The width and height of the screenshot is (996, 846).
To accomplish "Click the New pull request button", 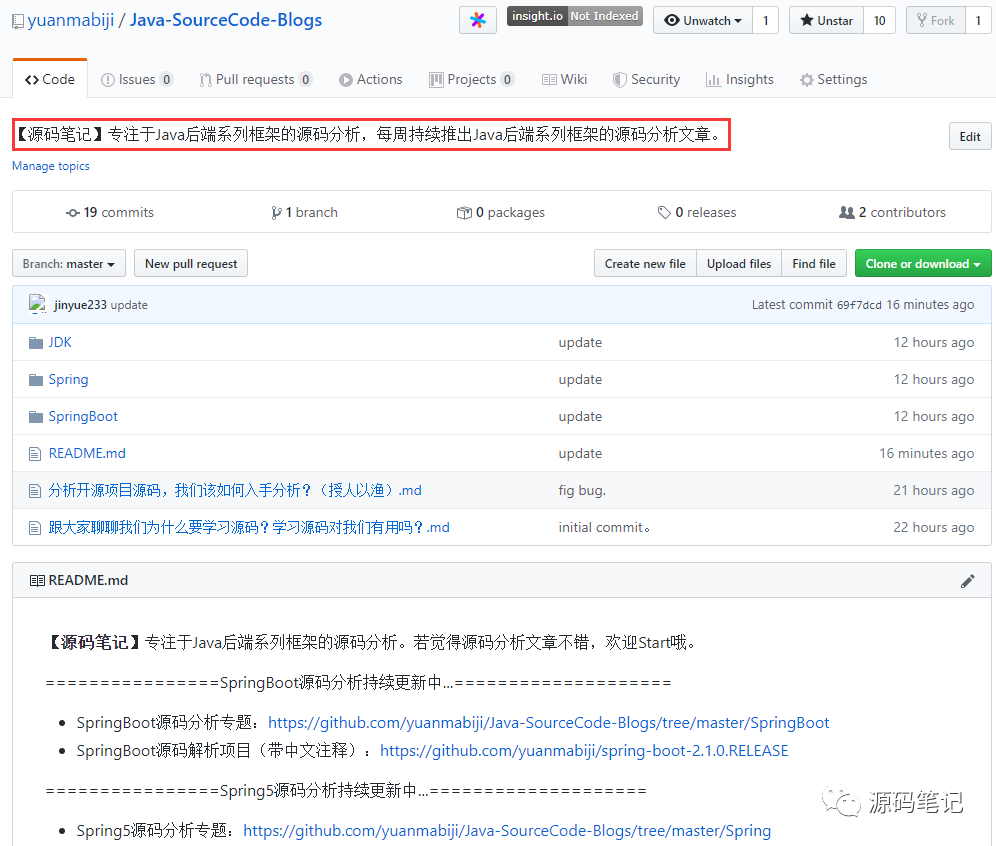I will point(190,263).
